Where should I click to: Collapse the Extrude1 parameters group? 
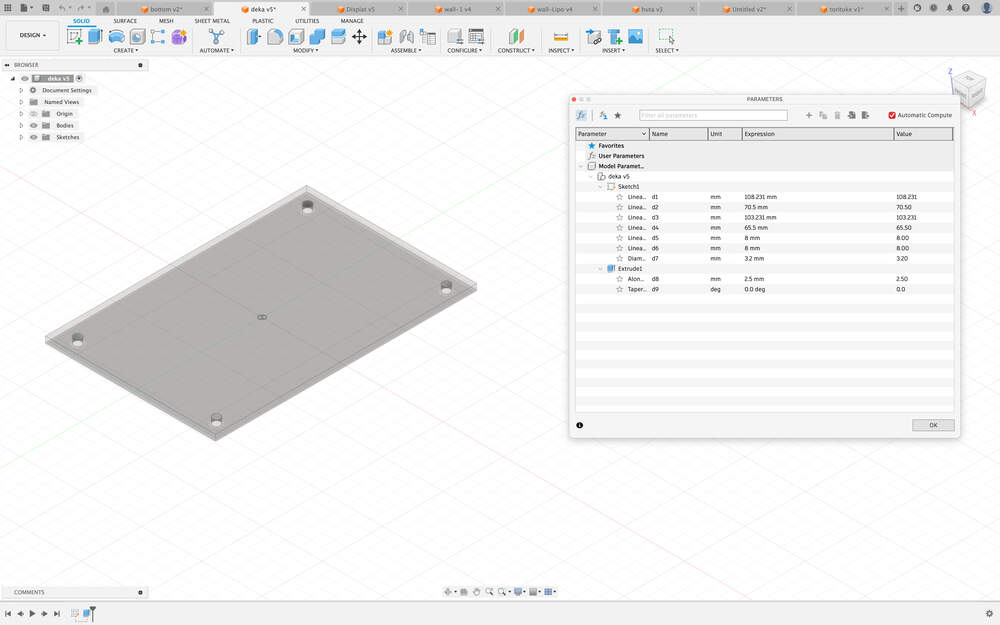[600, 268]
